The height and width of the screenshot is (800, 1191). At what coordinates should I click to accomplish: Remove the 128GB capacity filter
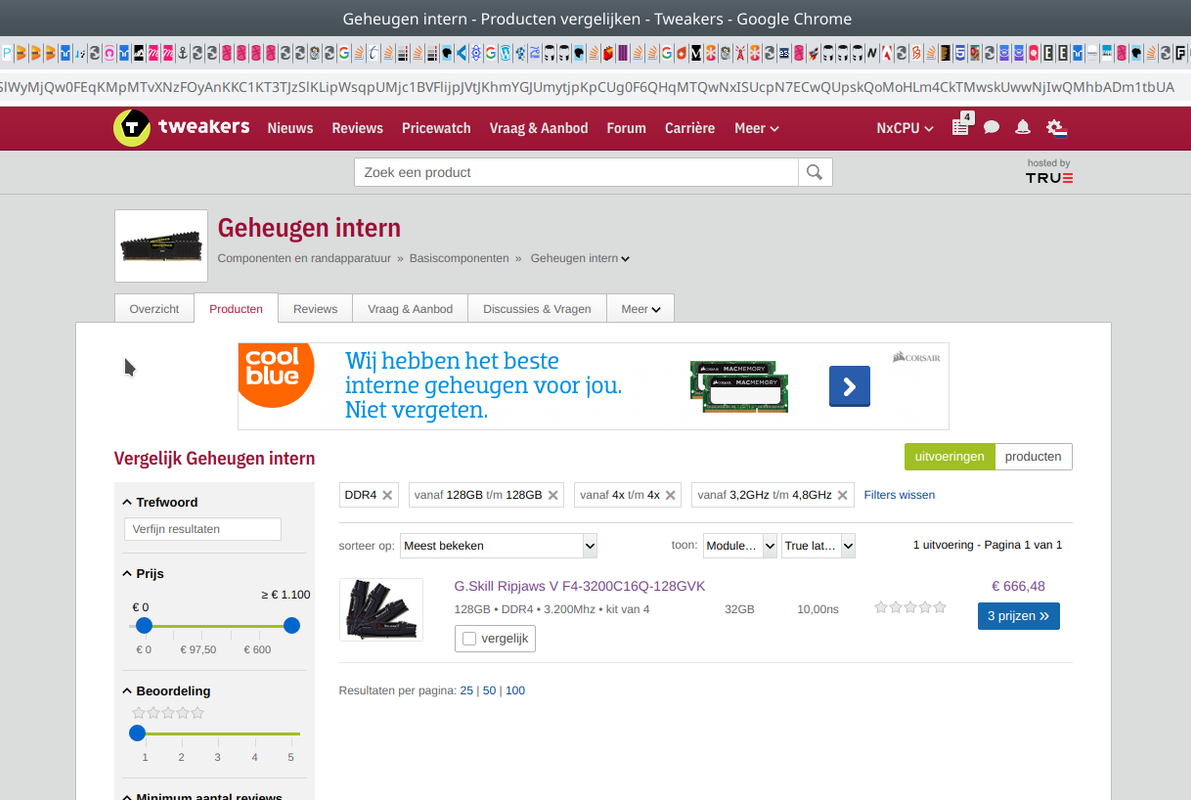pos(553,495)
